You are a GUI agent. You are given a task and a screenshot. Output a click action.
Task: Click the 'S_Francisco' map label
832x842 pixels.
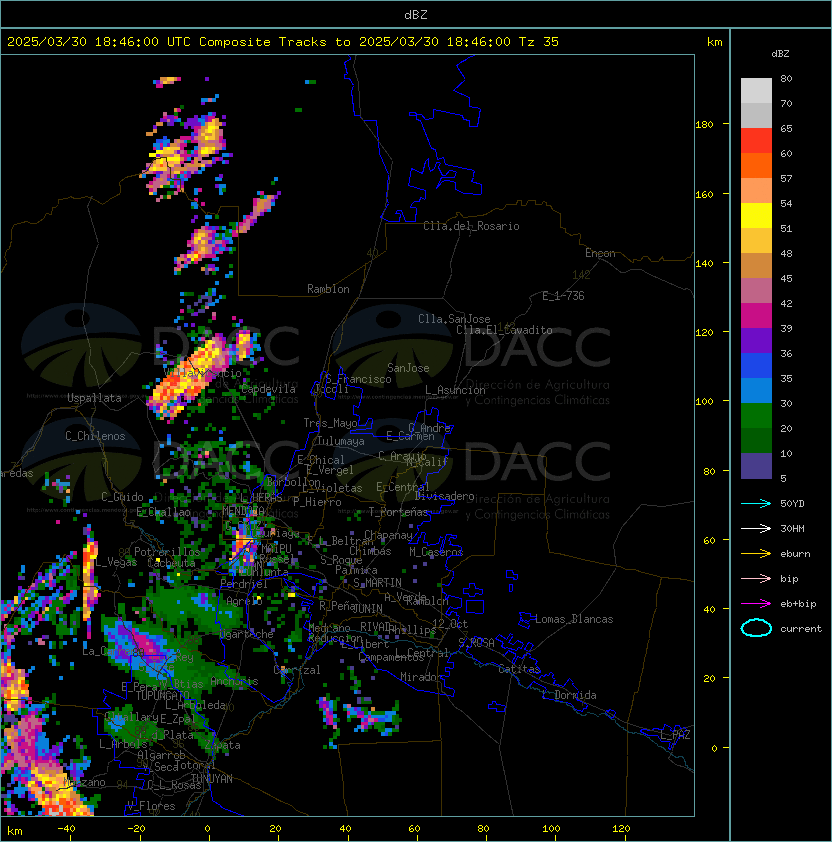point(358,379)
